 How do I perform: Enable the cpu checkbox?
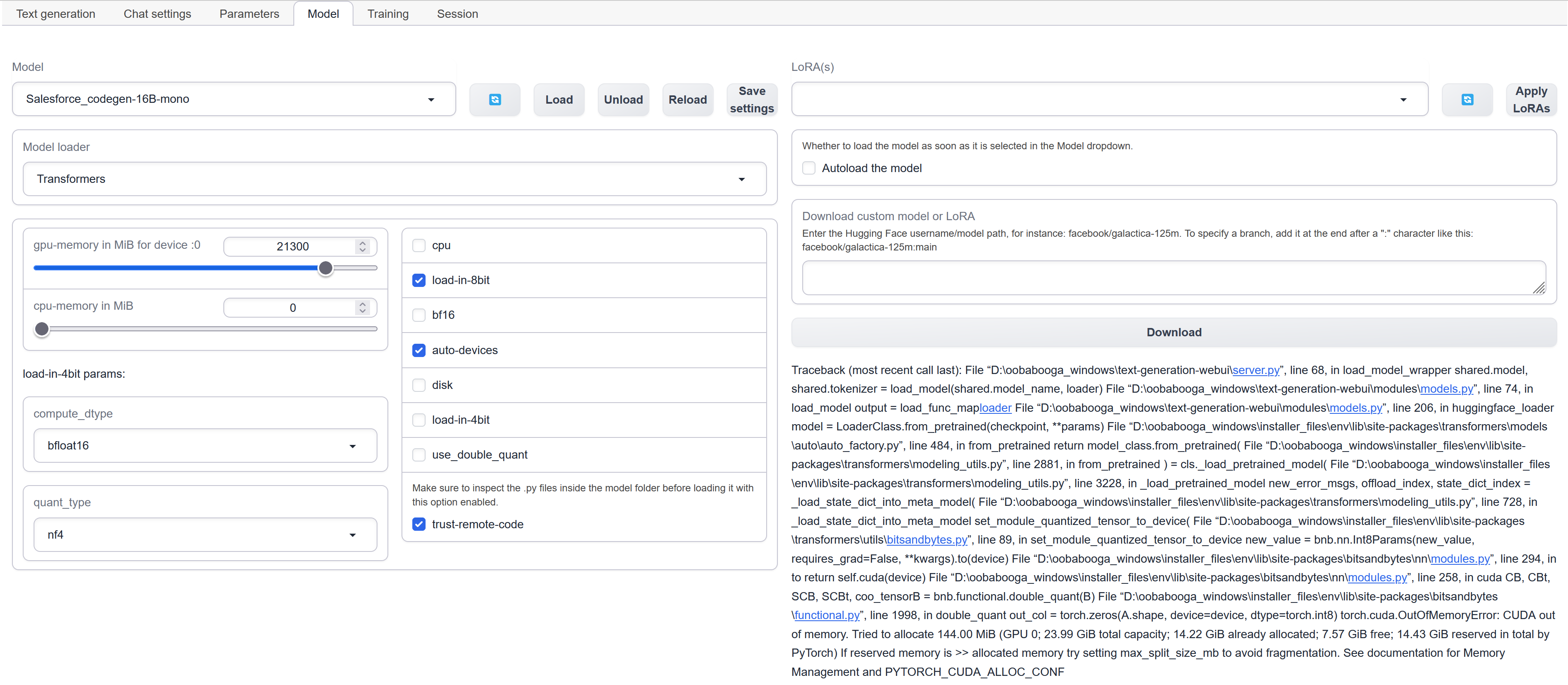[x=419, y=245]
